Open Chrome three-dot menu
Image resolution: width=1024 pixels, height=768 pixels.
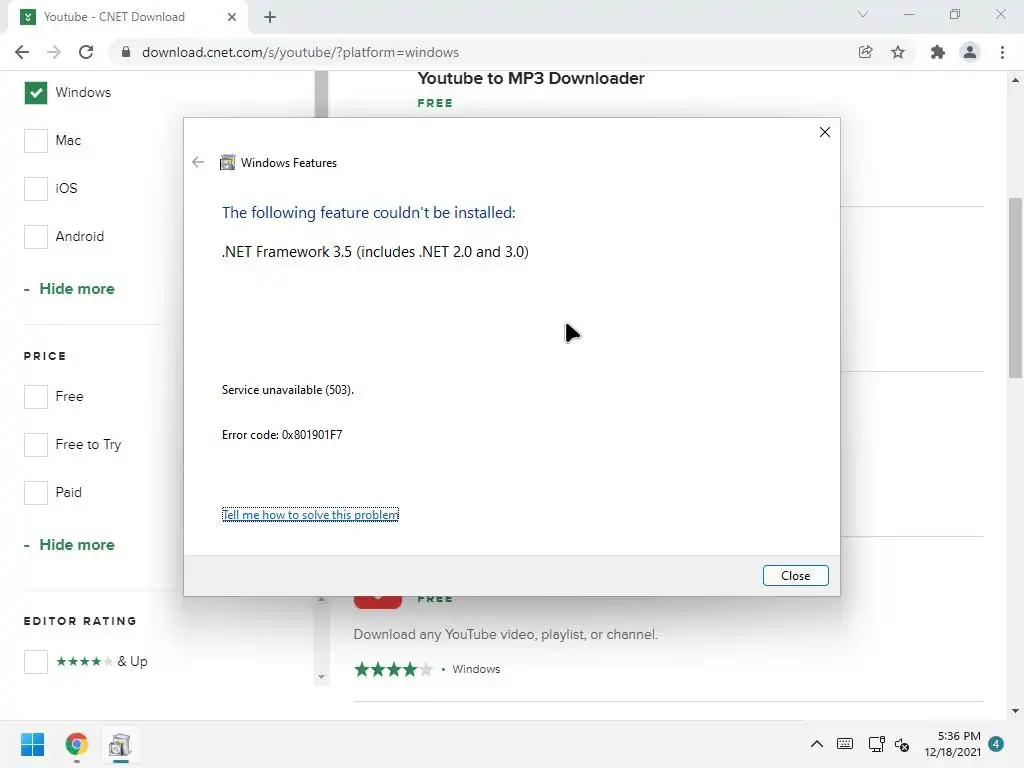[1002, 52]
